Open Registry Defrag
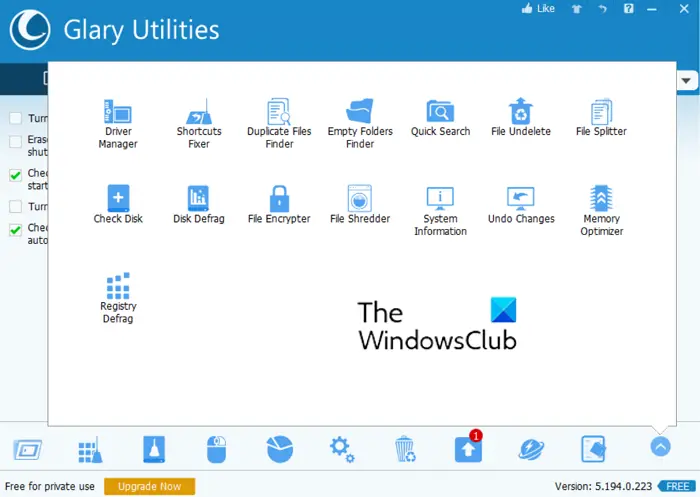Screen dimensions: 700x497 coord(118,298)
